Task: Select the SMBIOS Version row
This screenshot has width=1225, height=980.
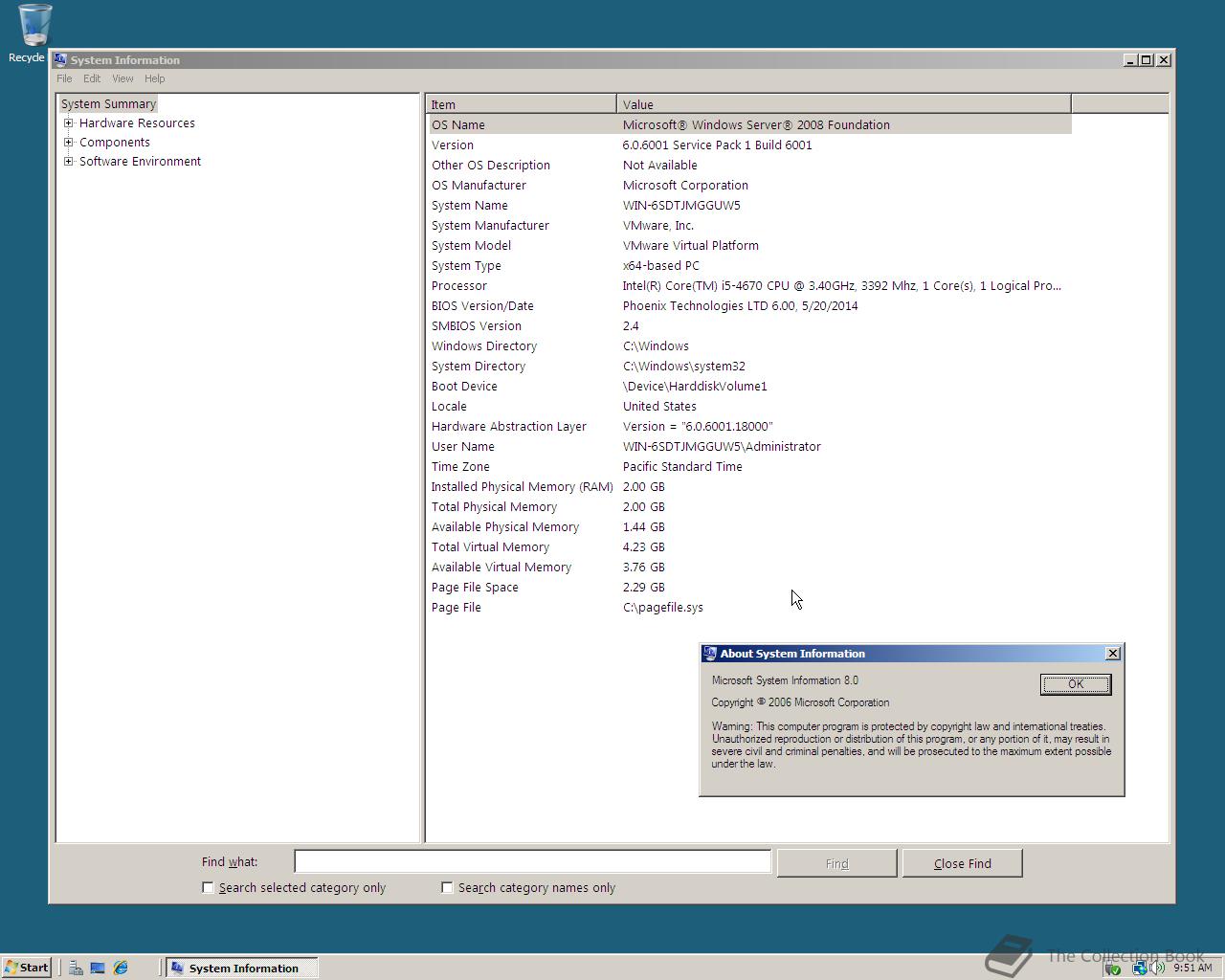Action: [x=749, y=325]
